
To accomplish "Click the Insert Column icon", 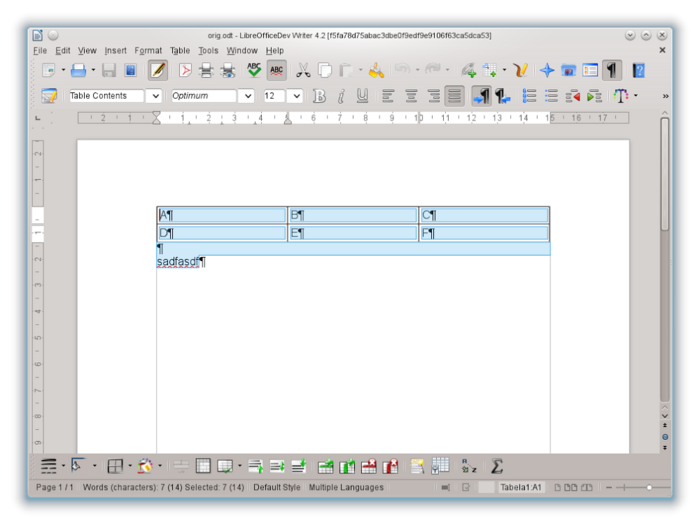I will pos(347,467).
